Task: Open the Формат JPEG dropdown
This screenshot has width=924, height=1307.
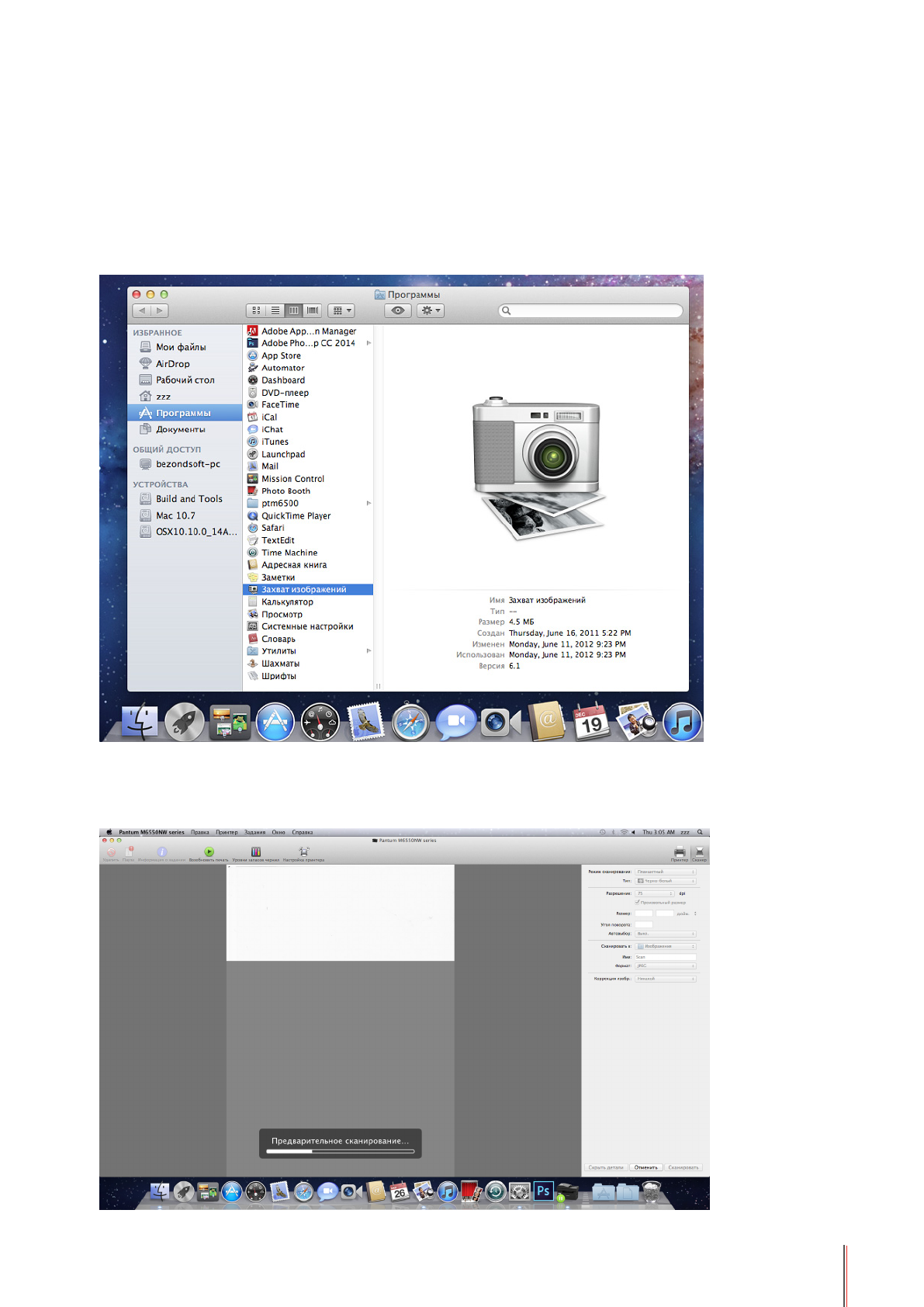Action: pos(666,966)
